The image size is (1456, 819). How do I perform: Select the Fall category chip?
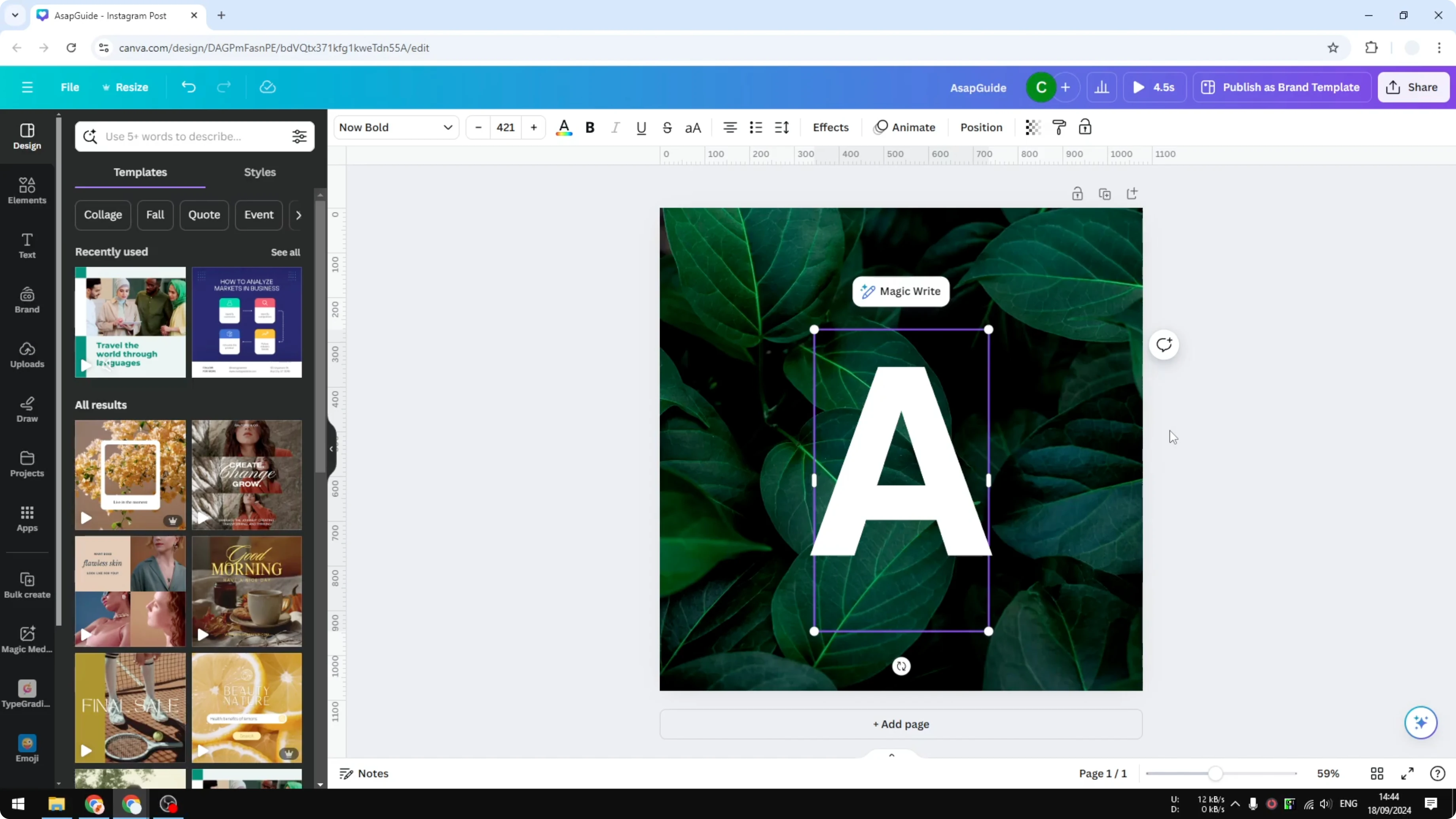155,215
